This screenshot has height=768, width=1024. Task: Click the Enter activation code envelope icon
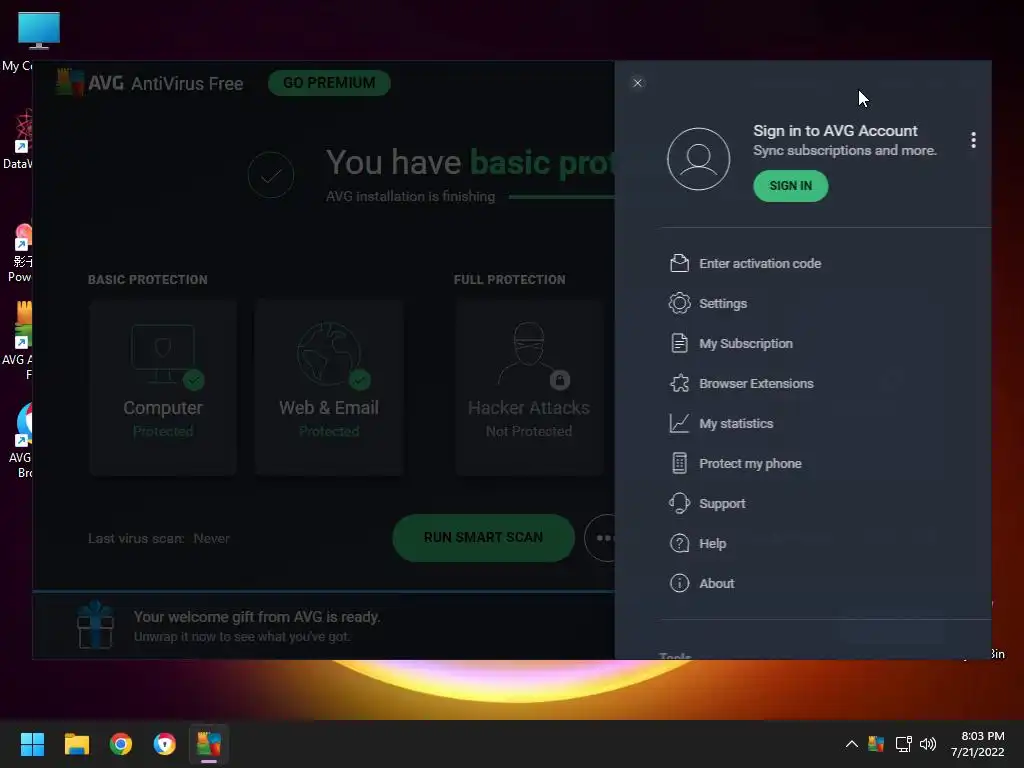click(x=679, y=263)
